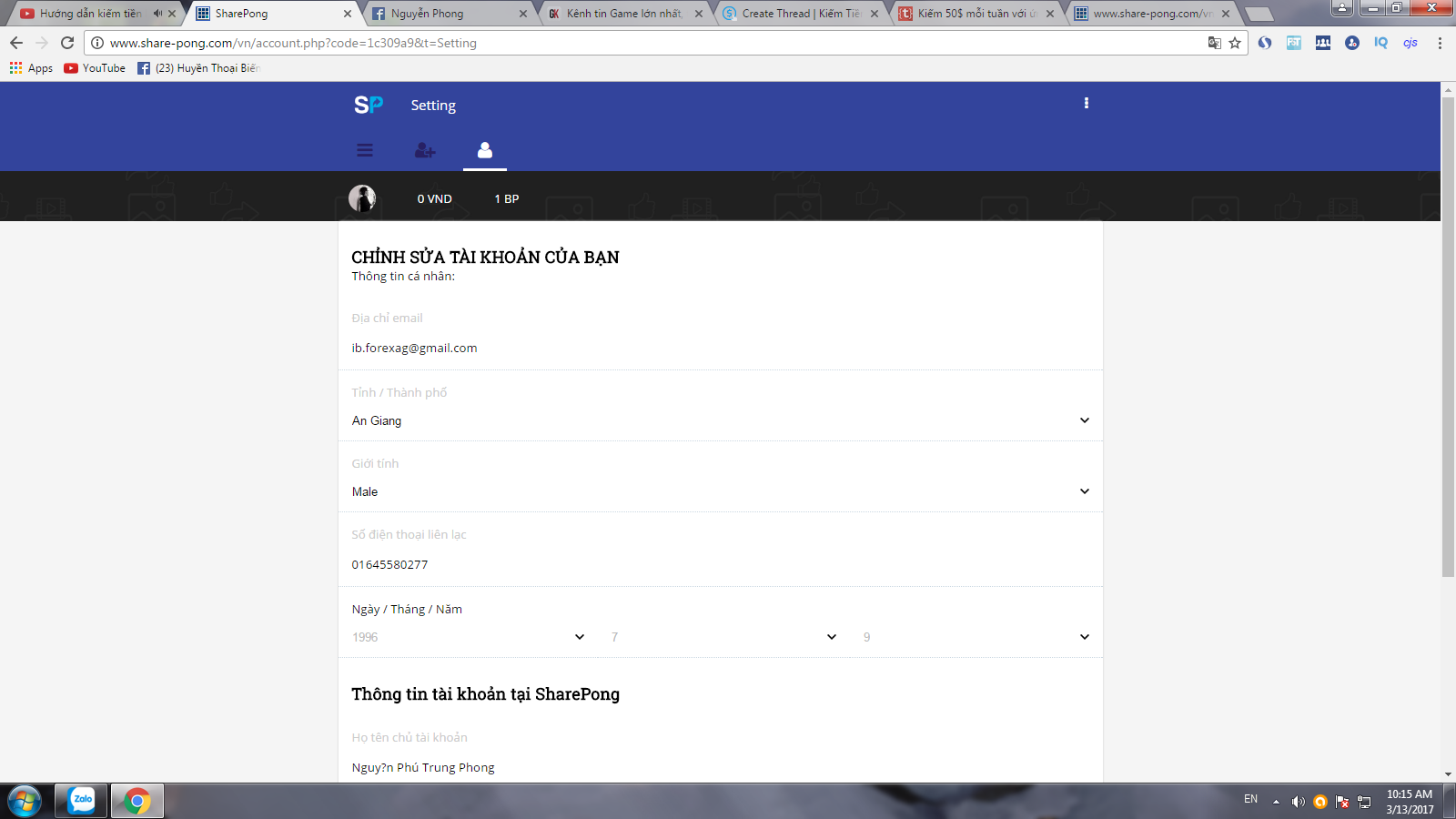Edit the account holder name field
Screen dimensions: 1456x819
(720, 767)
